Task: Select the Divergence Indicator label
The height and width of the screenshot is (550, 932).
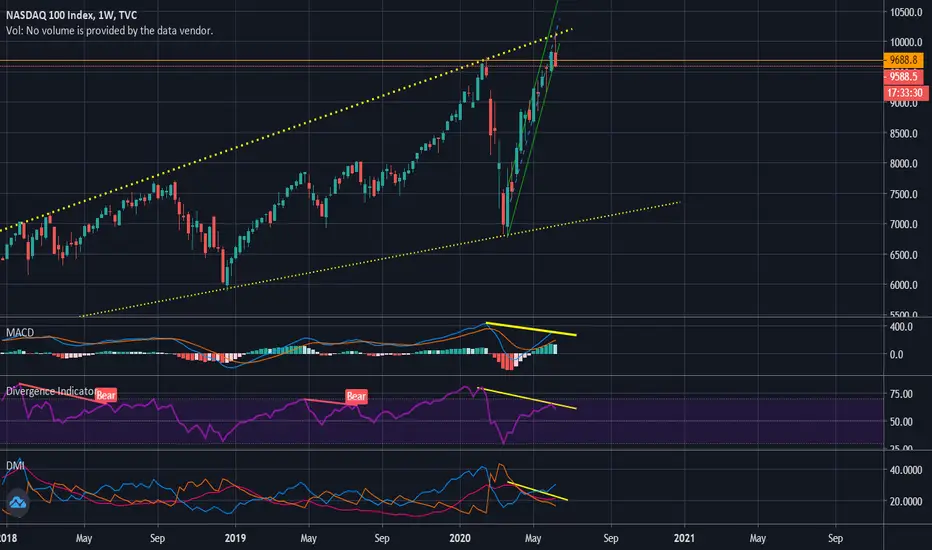Action: click(x=50, y=391)
